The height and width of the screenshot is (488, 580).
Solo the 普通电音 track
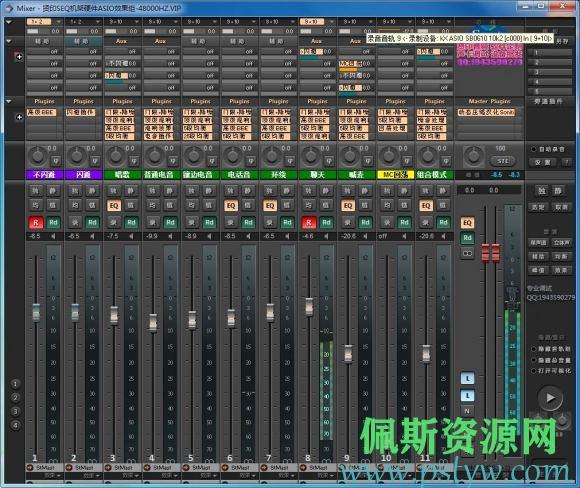152,191
